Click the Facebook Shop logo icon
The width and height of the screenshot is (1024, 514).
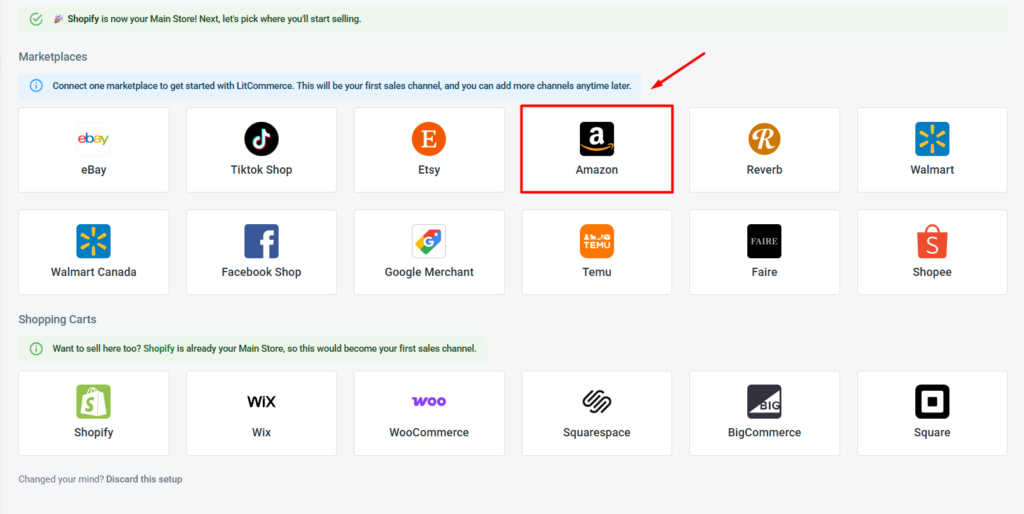(x=261, y=241)
